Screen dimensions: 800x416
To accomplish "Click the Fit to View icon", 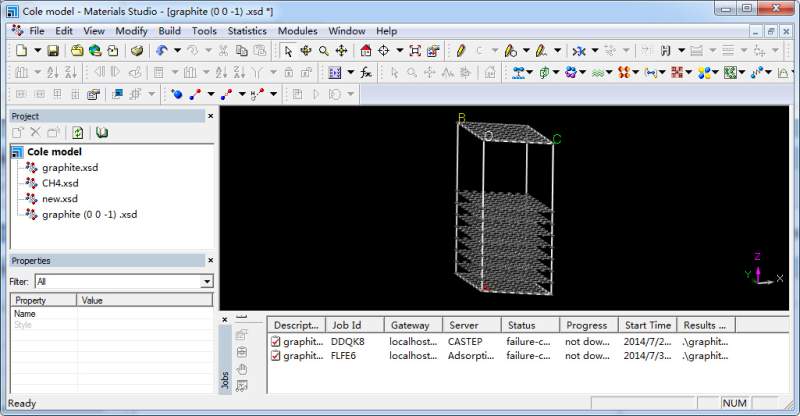I will [415, 51].
